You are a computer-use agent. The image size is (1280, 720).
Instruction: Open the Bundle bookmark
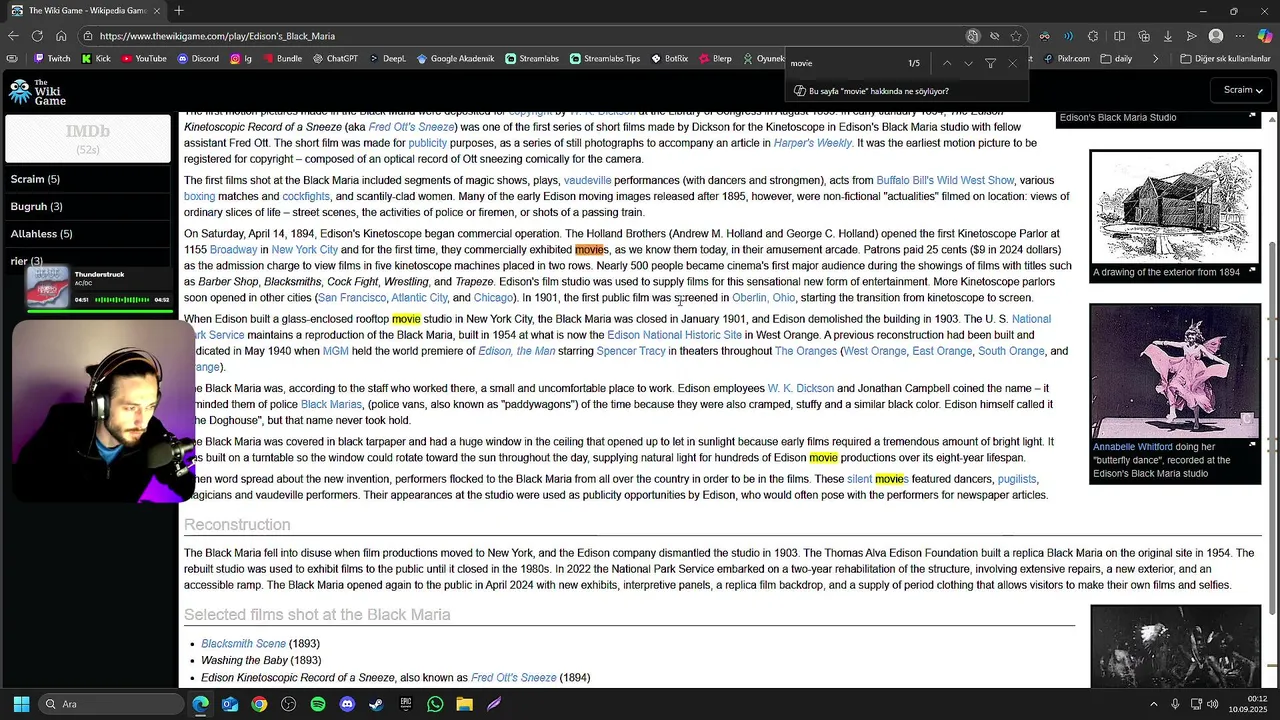pyautogui.click(x=282, y=59)
